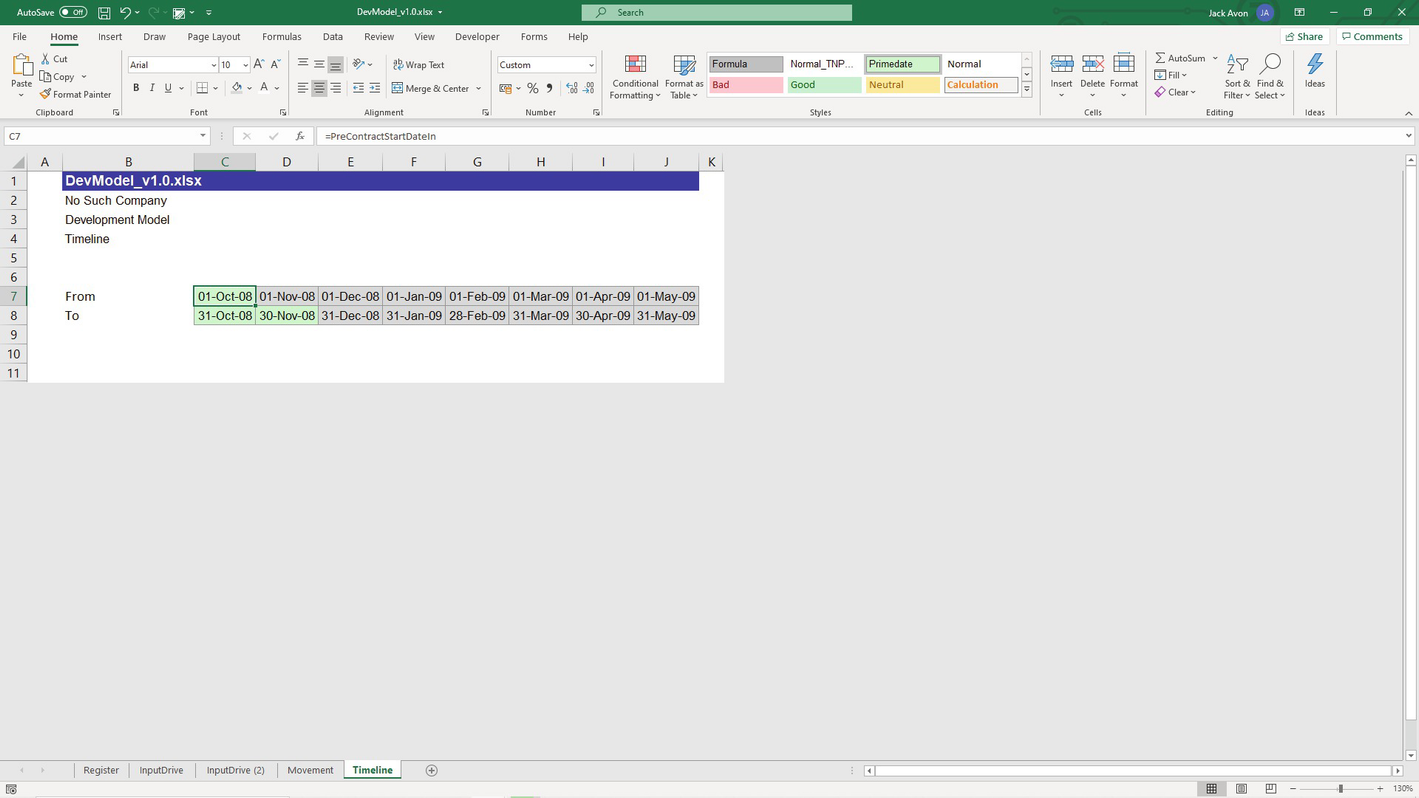Image resolution: width=1419 pixels, height=798 pixels.
Task: Save the workbook from the quick access toolbar
Action: [104, 13]
